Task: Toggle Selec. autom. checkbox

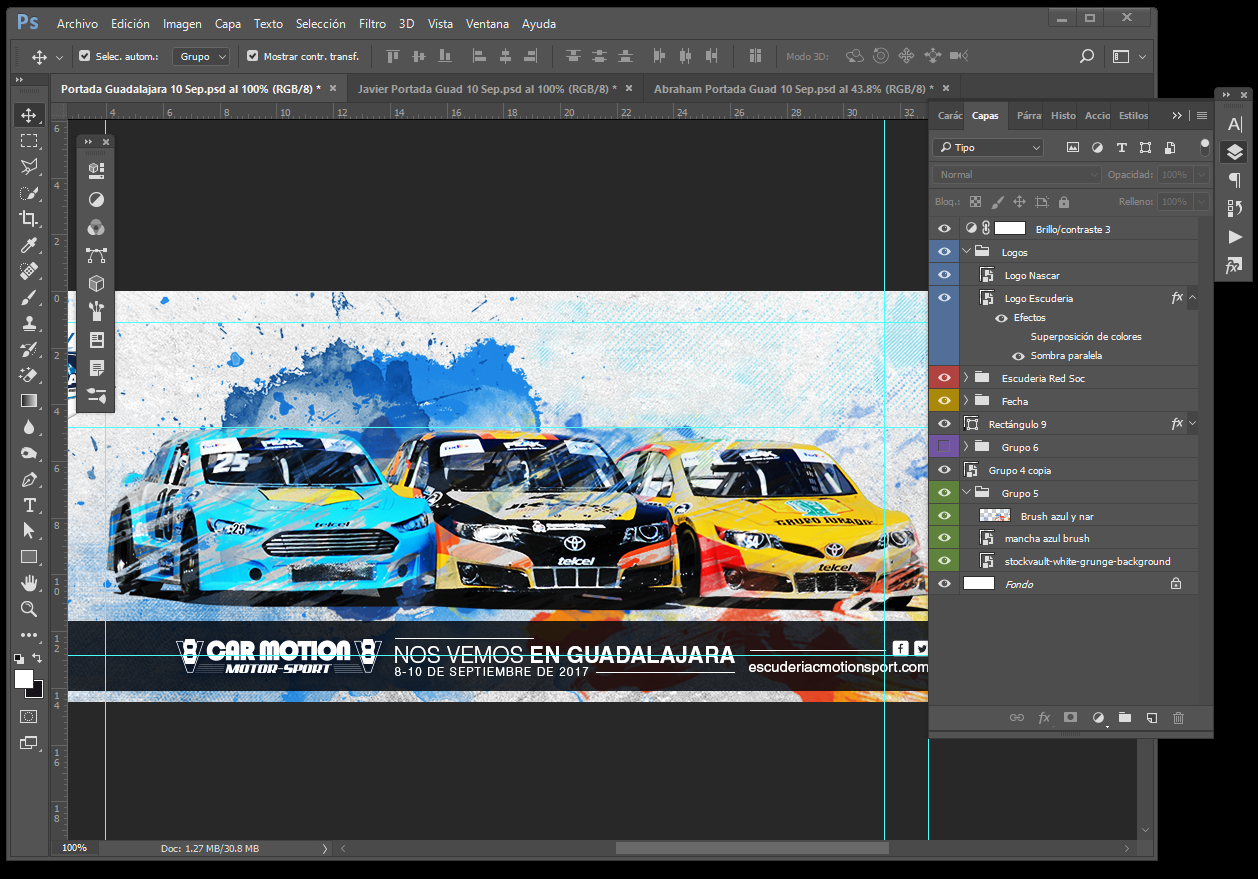Action: coord(85,56)
